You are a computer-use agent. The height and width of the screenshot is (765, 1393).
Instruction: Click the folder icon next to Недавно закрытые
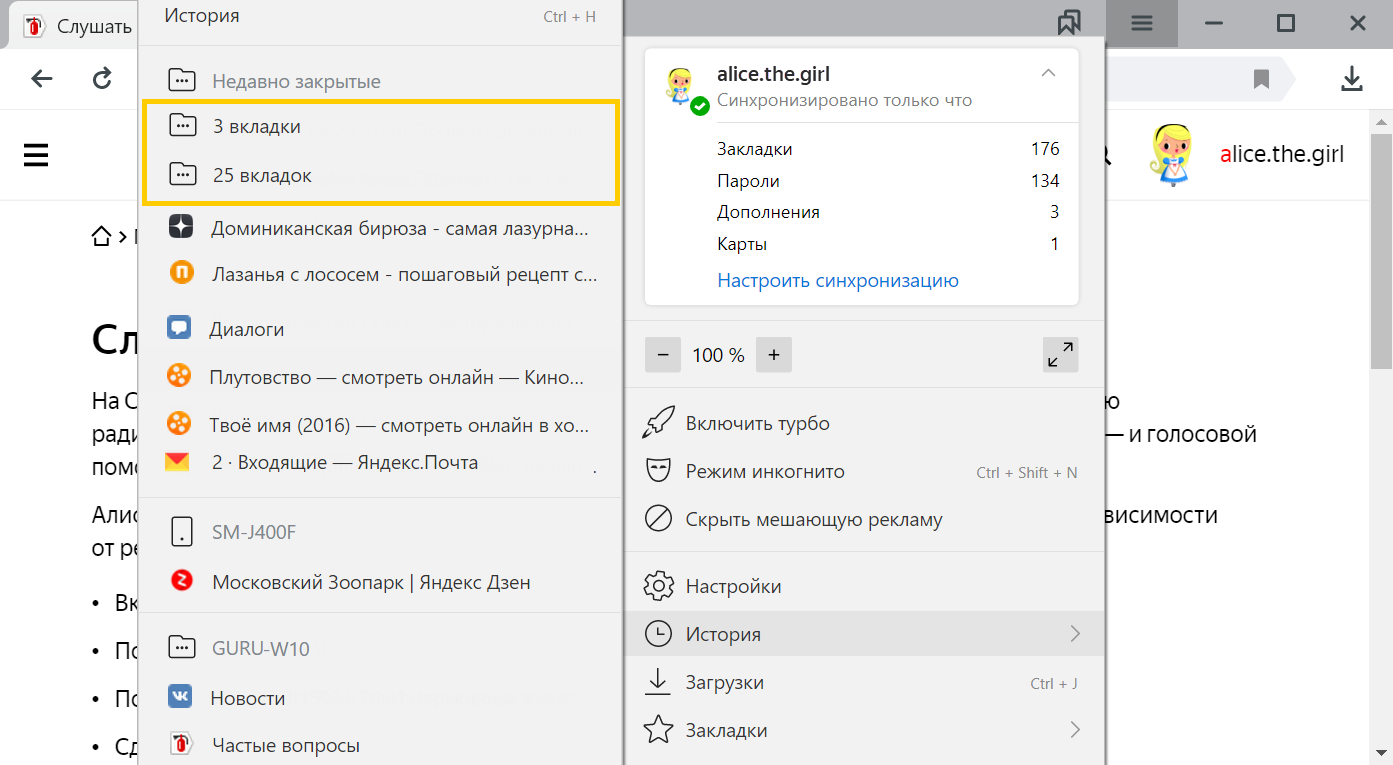[x=182, y=80]
